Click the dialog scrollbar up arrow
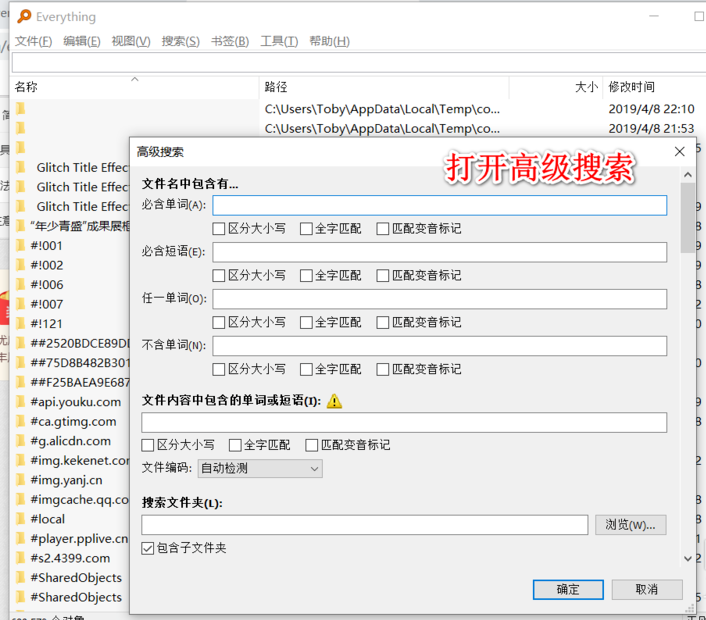Screen dimensions: 706x620 coord(688,175)
